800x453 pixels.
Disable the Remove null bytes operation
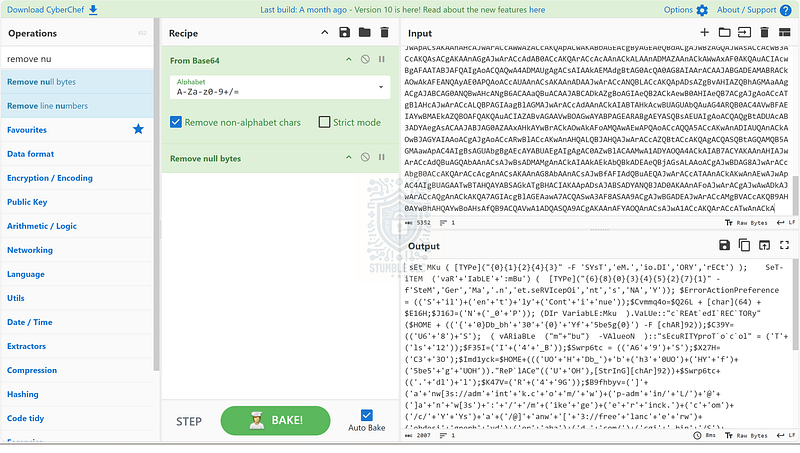(x=365, y=157)
